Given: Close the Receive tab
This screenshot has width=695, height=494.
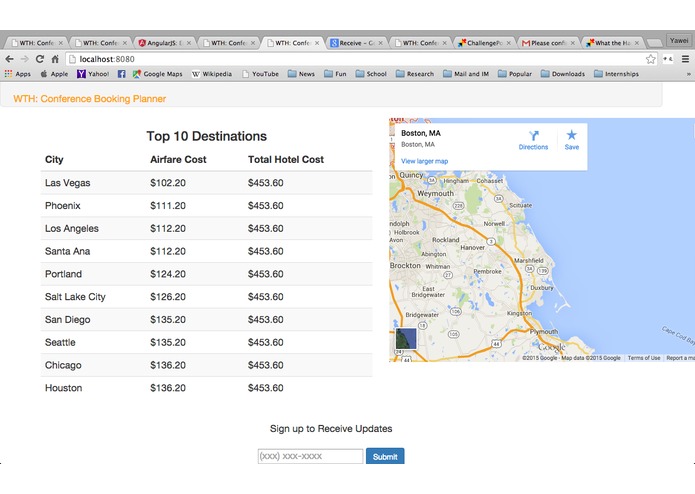Looking at the screenshot, I should (380, 43).
